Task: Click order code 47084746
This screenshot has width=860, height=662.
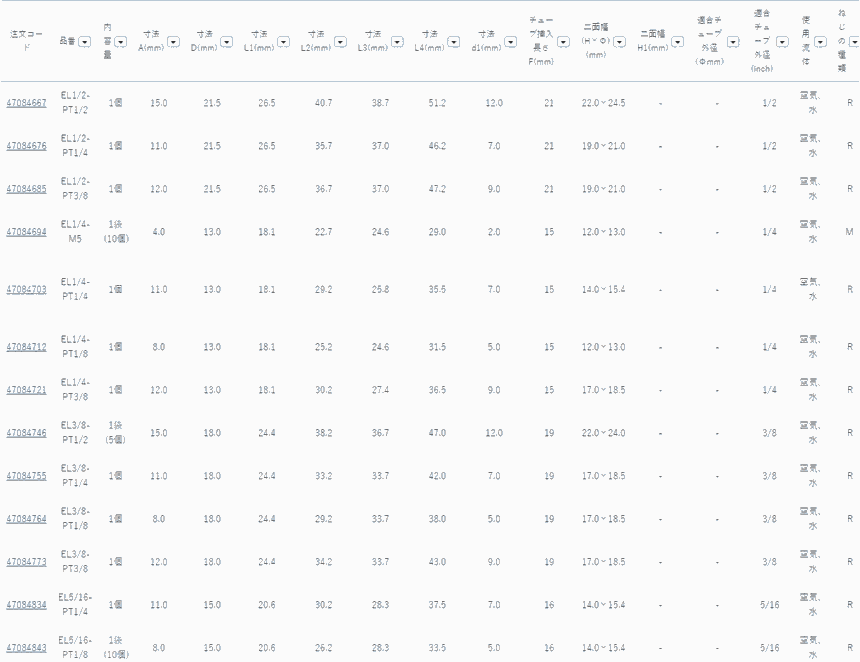Action: 26,433
